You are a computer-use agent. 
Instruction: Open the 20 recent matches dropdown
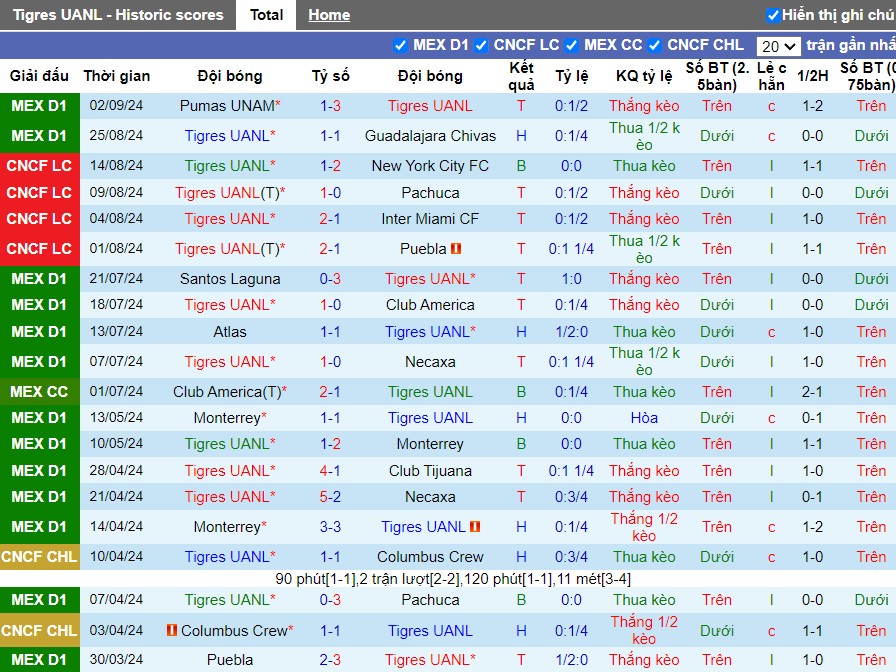click(778, 46)
